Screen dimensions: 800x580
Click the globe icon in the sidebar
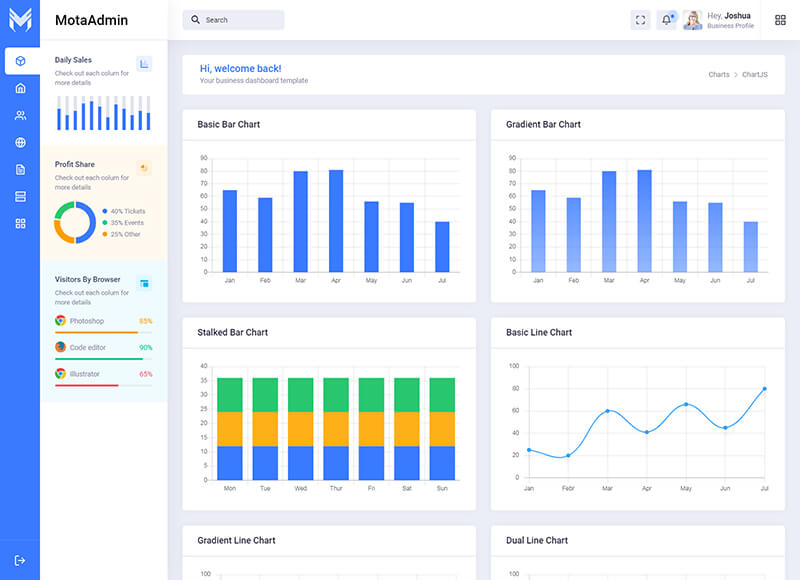coord(20,142)
